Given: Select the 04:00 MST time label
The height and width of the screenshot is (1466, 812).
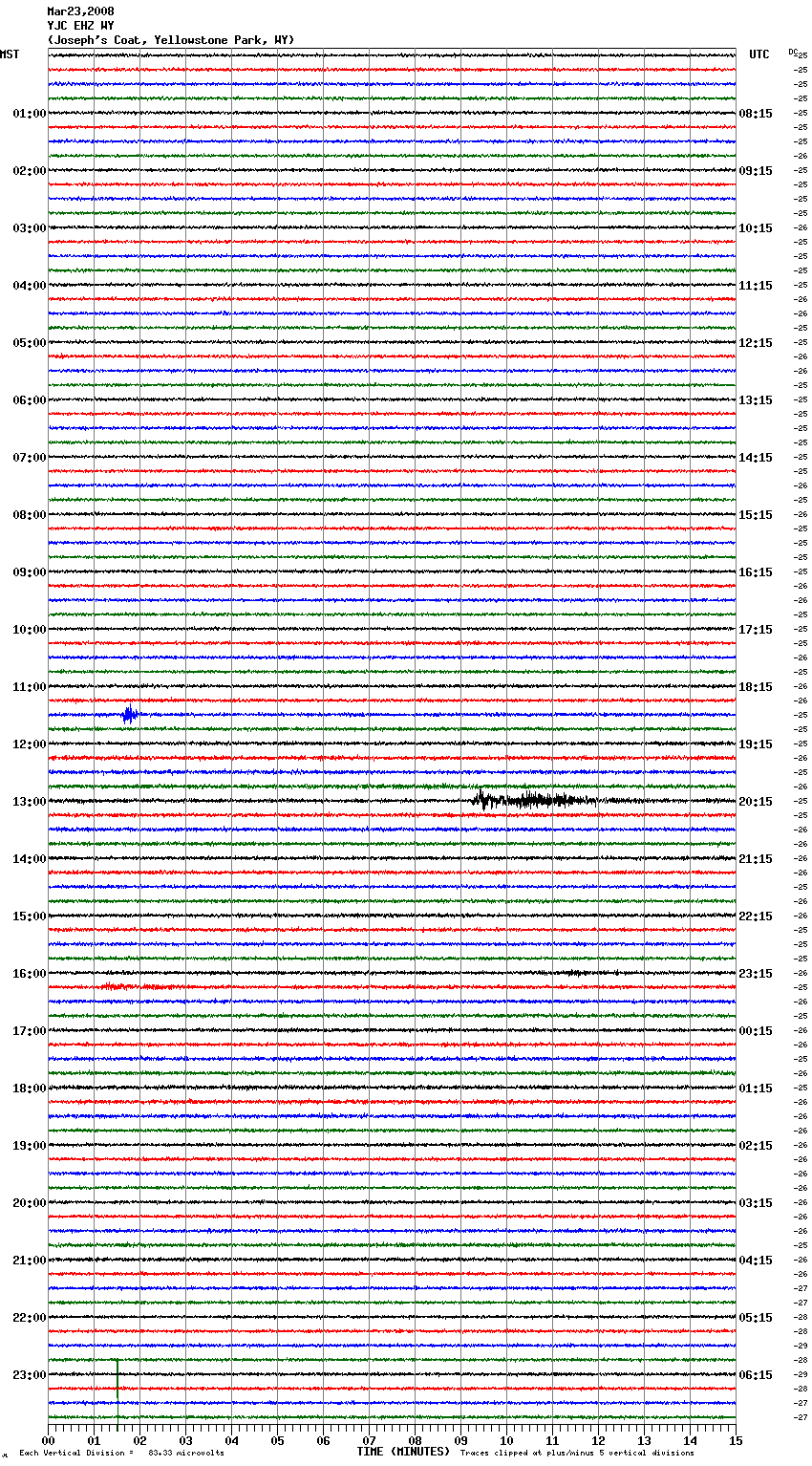Looking at the screenshot, I should point(30,286).
